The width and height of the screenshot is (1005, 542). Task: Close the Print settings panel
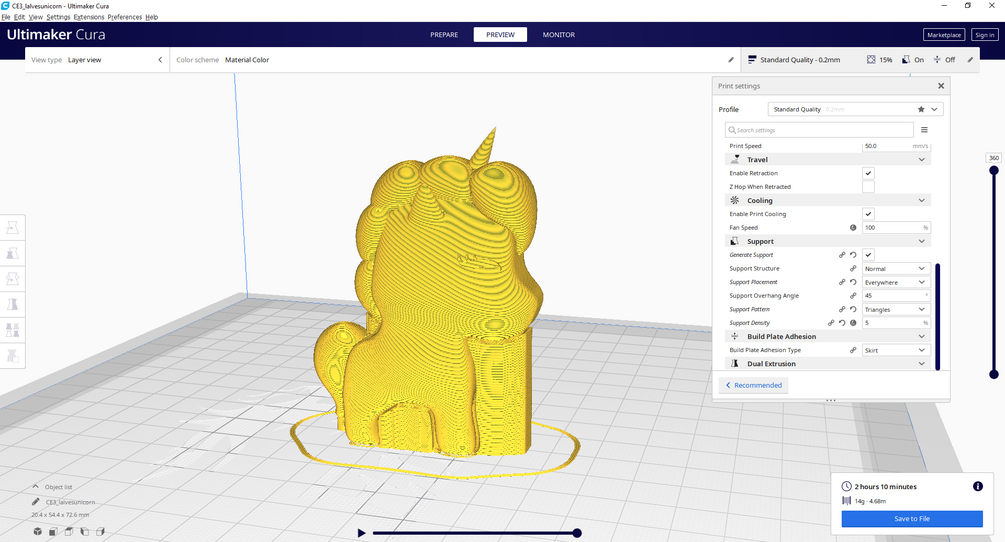[941, 86]
